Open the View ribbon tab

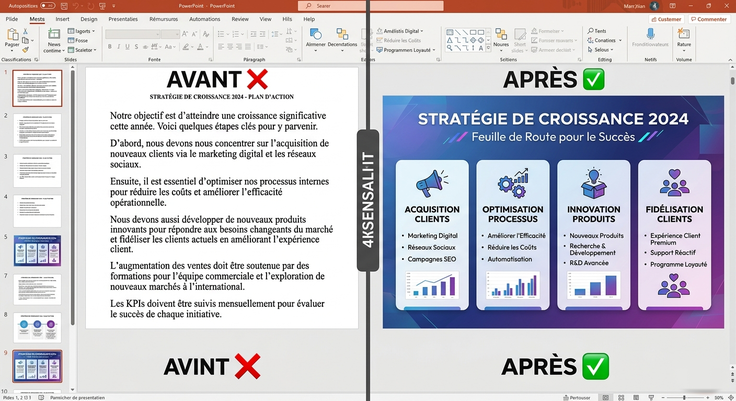click(266, 19)
